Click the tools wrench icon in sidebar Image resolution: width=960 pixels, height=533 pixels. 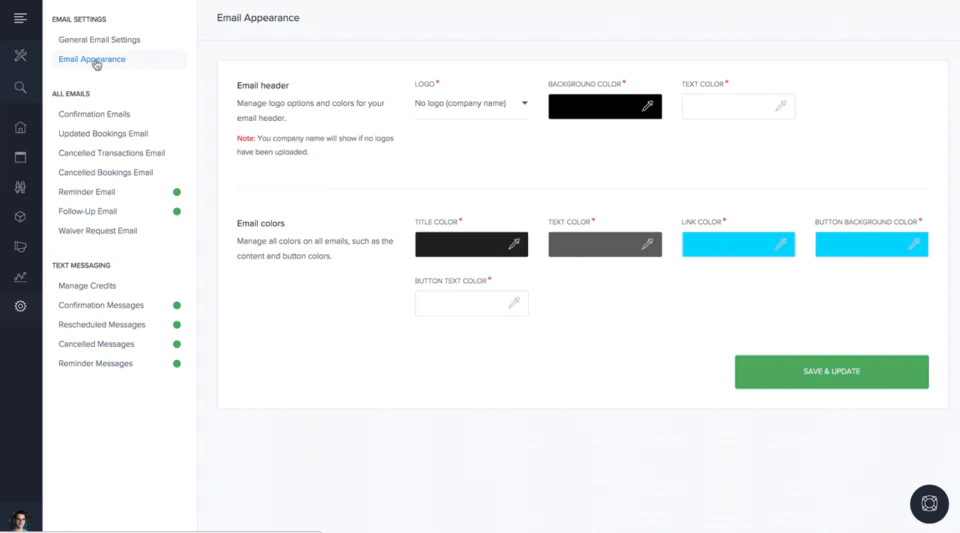[20, 56]
